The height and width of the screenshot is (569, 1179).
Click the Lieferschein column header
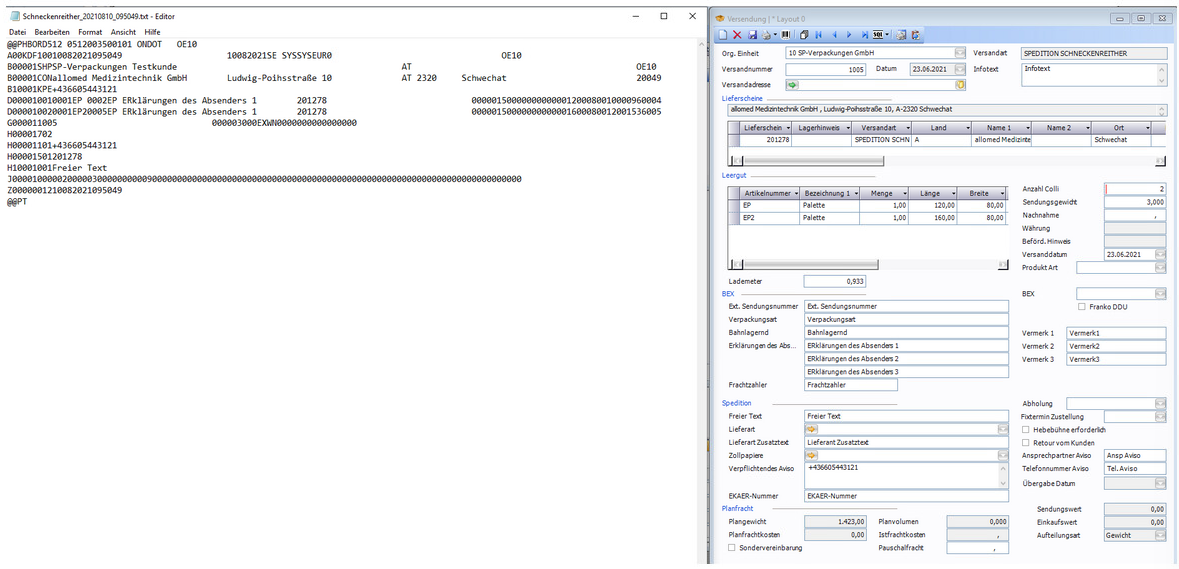click(761, 128)
